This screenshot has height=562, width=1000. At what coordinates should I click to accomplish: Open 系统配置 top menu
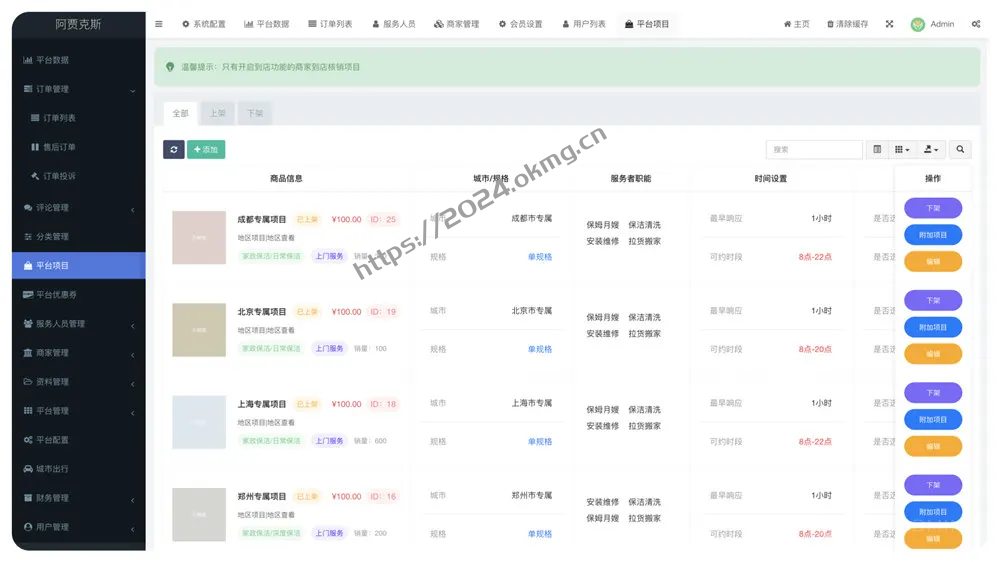(x=203, y=24)
